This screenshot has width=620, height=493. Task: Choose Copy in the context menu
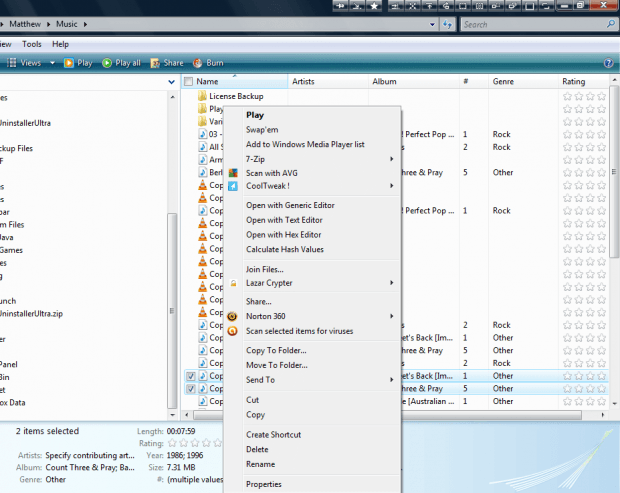click(255, 414)
